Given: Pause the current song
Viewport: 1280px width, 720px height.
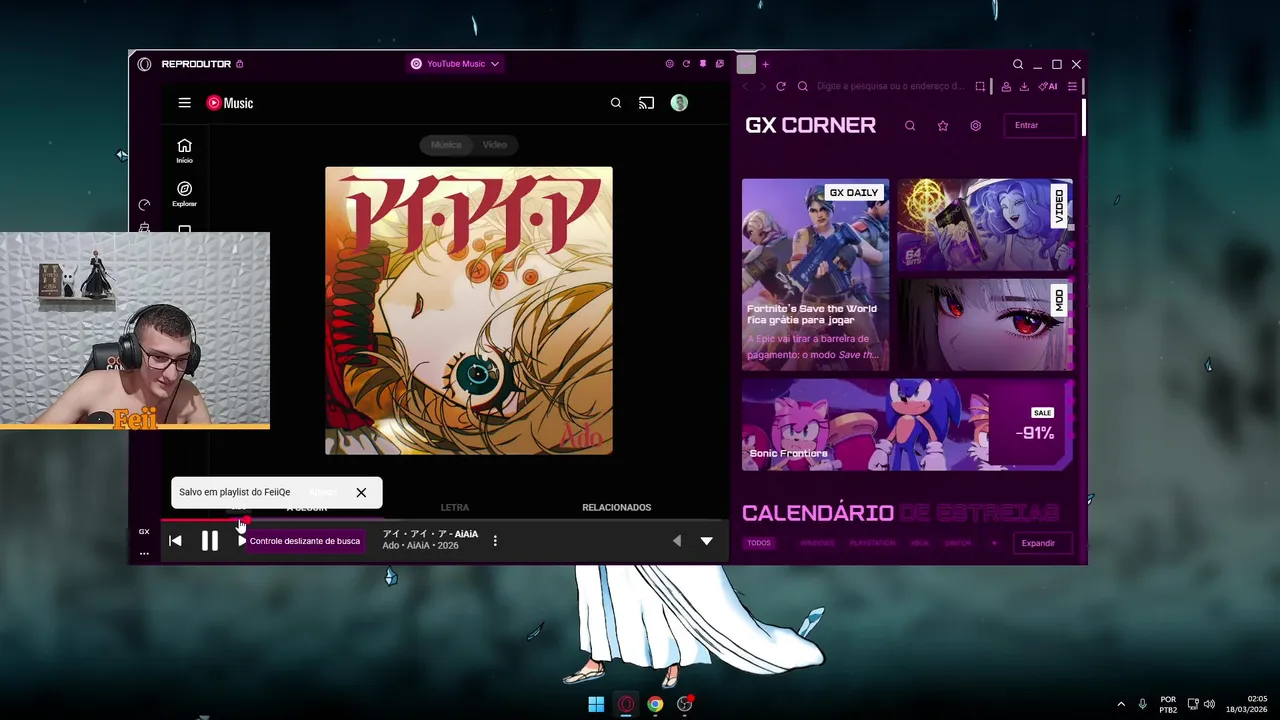Looking at the screenshot, I should 209,541.
